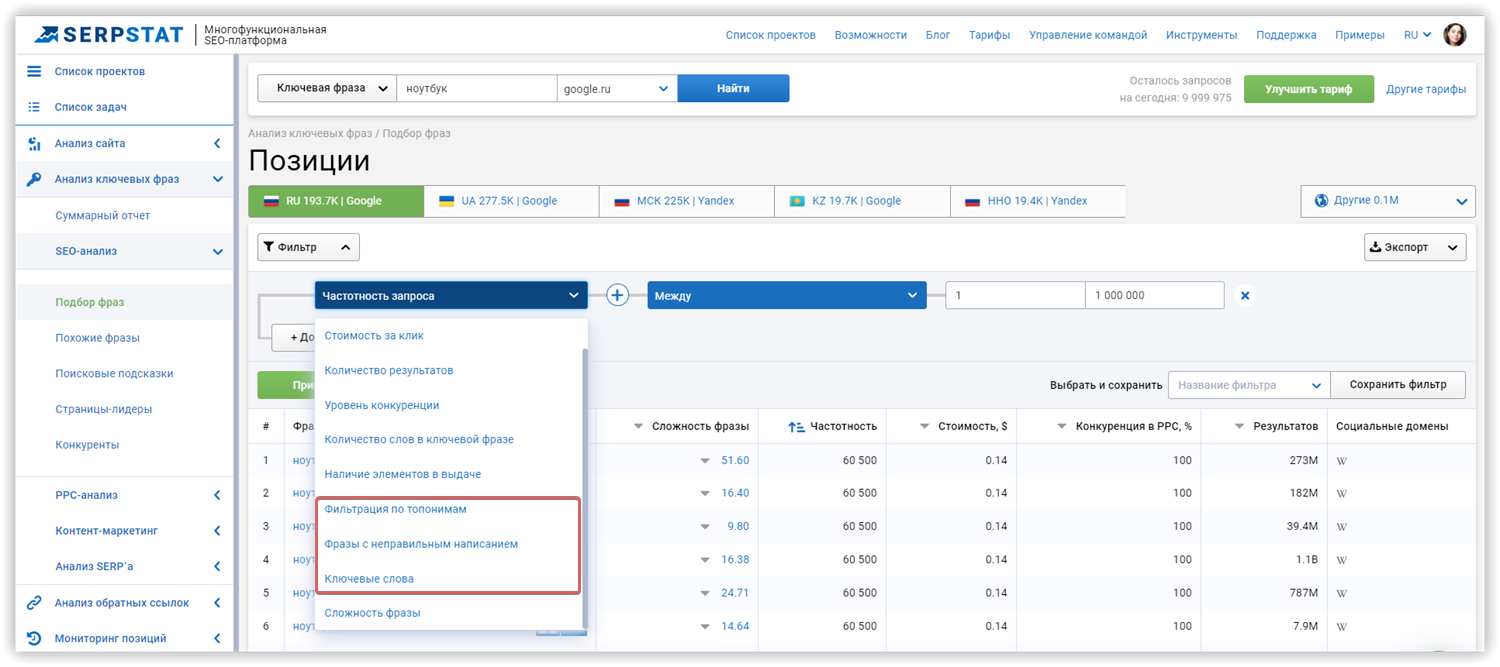Viewport: 1500px width, 667px height.
Task: Open the user avatar in the header
Action: click(x=1455, y=35)
